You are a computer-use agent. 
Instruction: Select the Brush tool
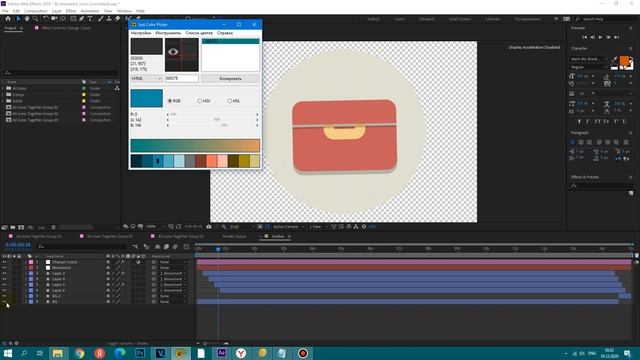pos(100,19)
